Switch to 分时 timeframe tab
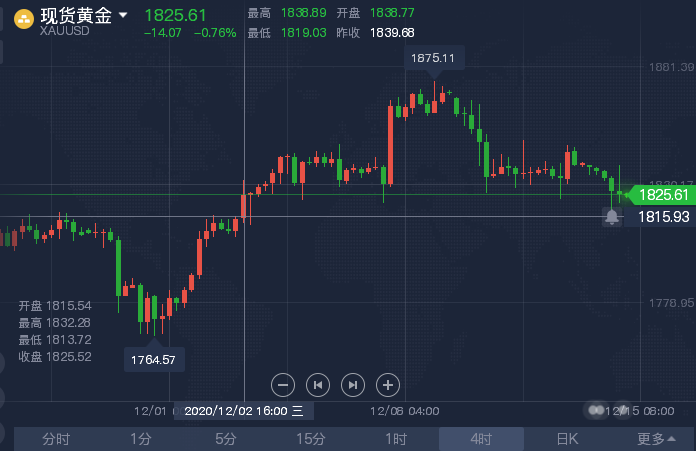Screen dimensions: 696x451 point(56,439)
